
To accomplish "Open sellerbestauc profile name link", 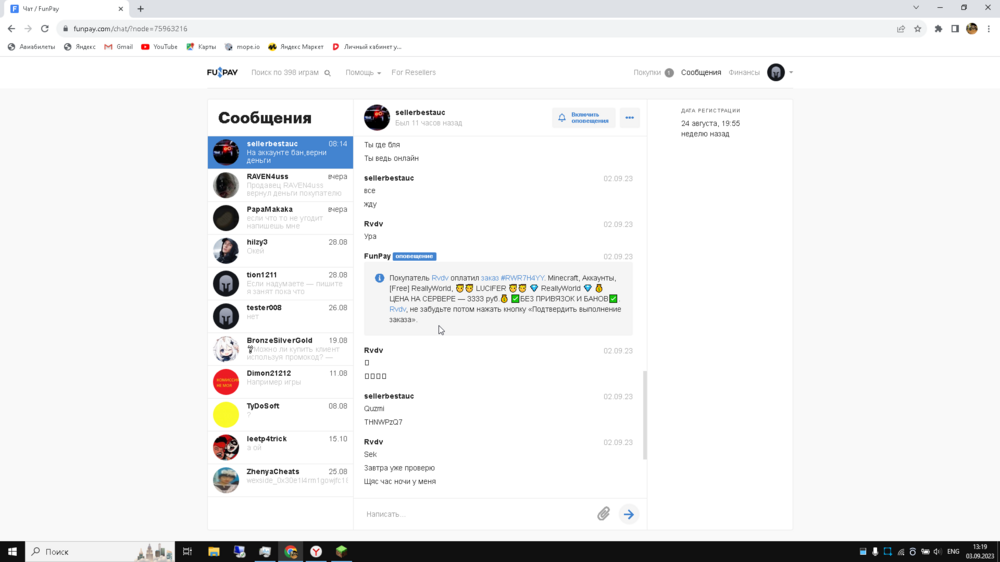I will [x=420, y=112].
